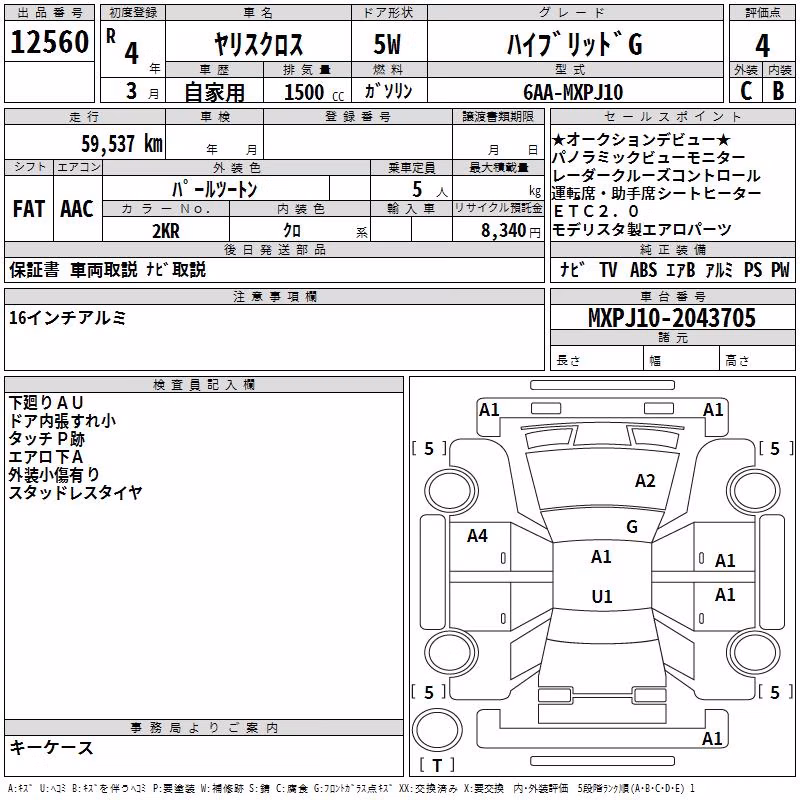Click the interior grade B cell
The height and width of the screenshot is (800, 800).
[x=779, y=91]
